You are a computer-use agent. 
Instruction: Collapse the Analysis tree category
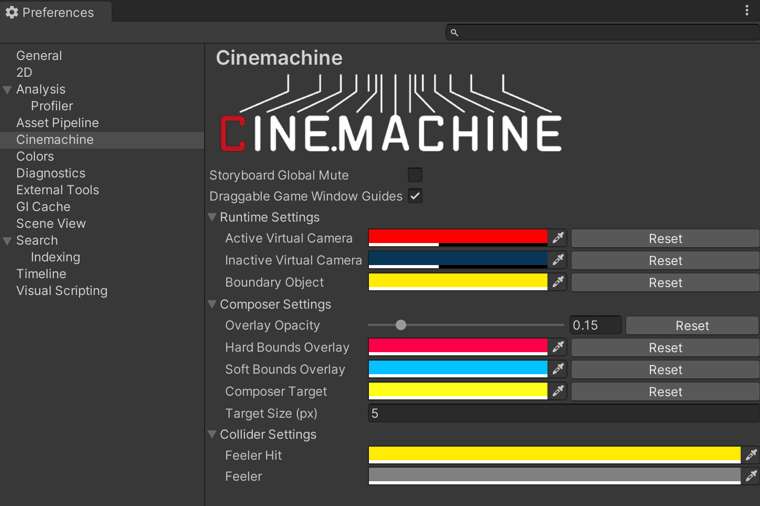(8, 90)
